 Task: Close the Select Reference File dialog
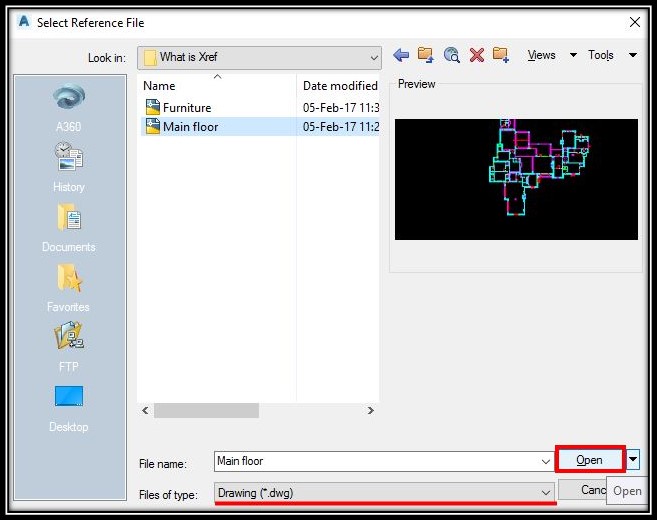click(x=635, y=22)
